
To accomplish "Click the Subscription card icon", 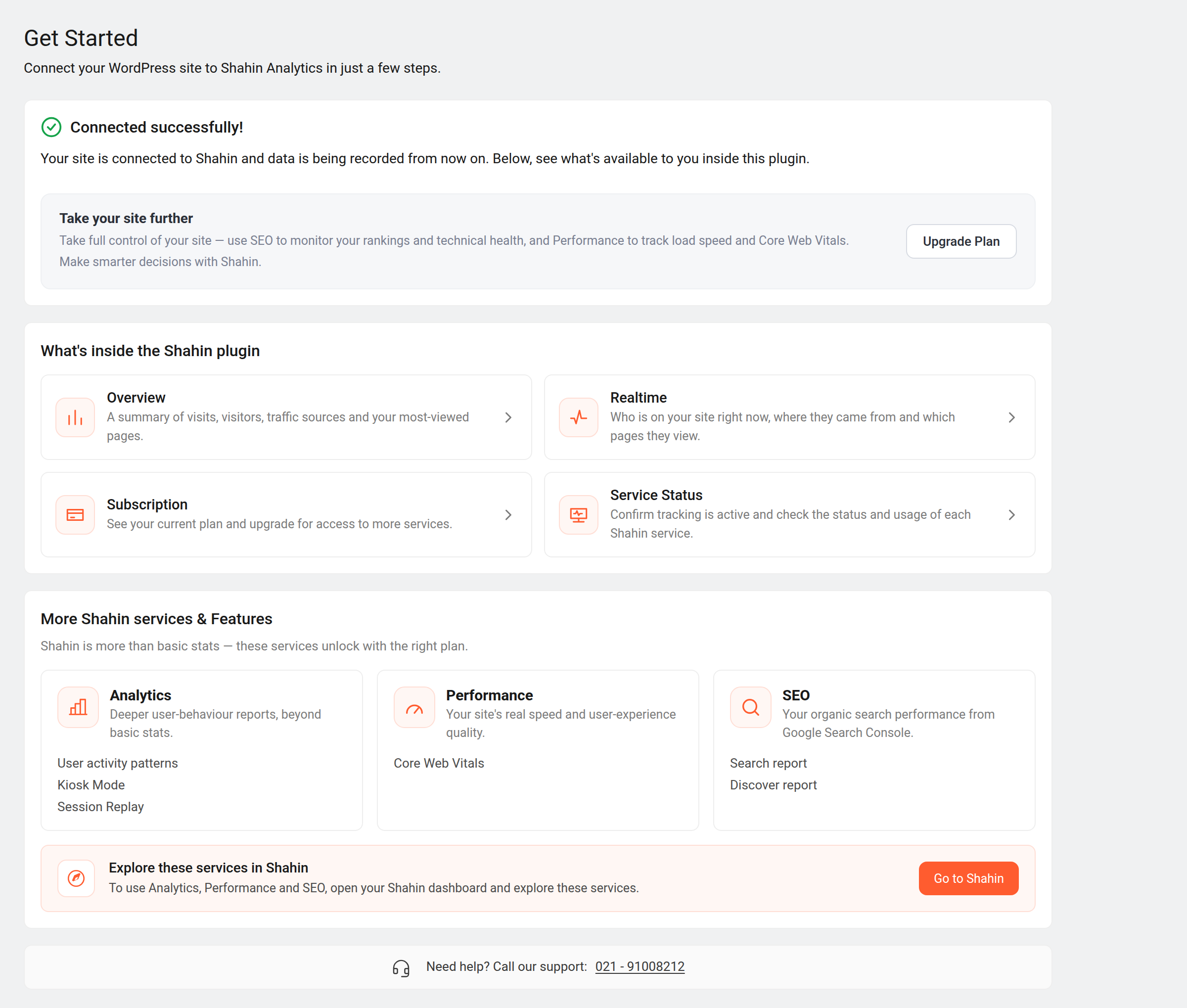I will point(75,515).
